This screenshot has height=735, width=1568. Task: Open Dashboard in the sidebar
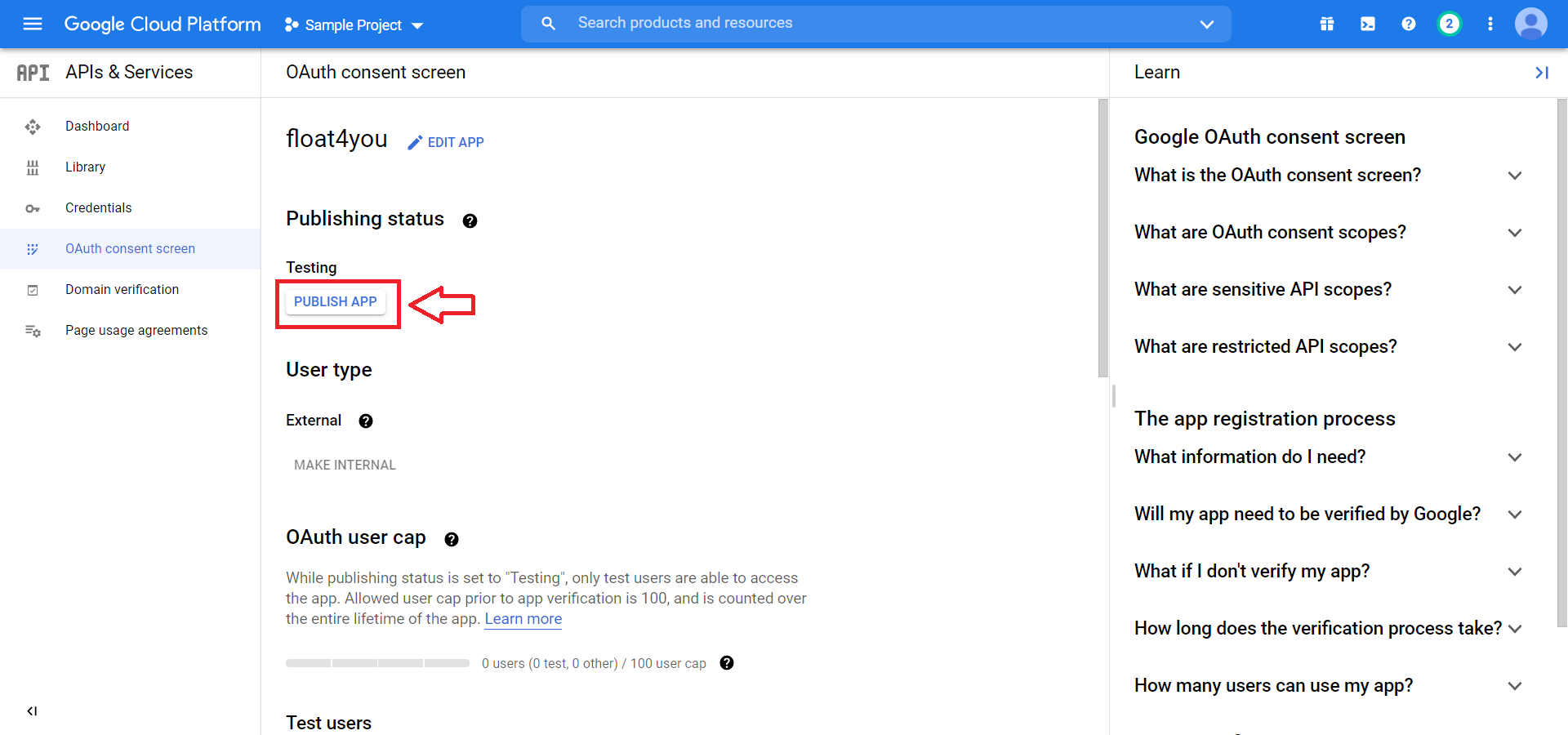(x=97, y=126)
